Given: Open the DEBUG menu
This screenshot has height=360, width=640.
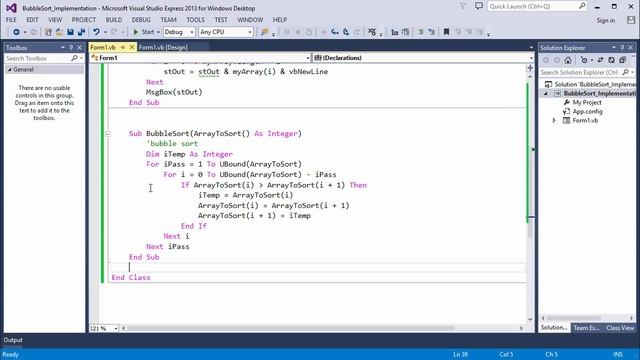Looking at the screenshot, I should (x=141, y=20).
